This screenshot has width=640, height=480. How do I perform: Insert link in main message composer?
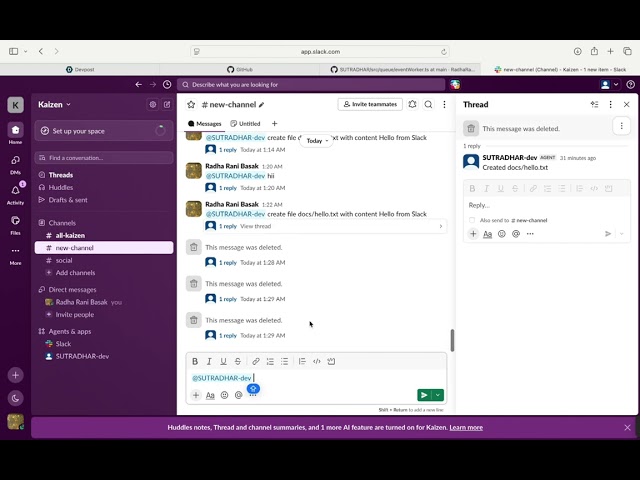tap(256, 361)
